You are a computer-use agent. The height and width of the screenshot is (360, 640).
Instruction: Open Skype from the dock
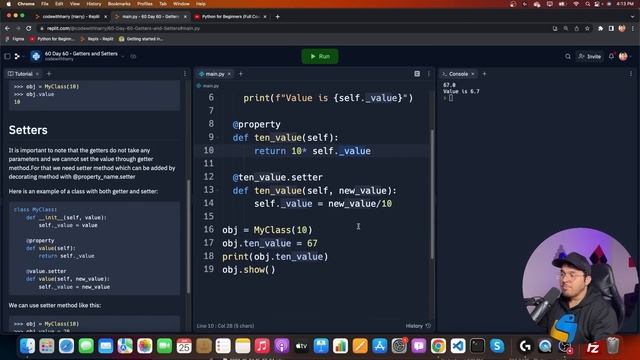tap(497, 346)
